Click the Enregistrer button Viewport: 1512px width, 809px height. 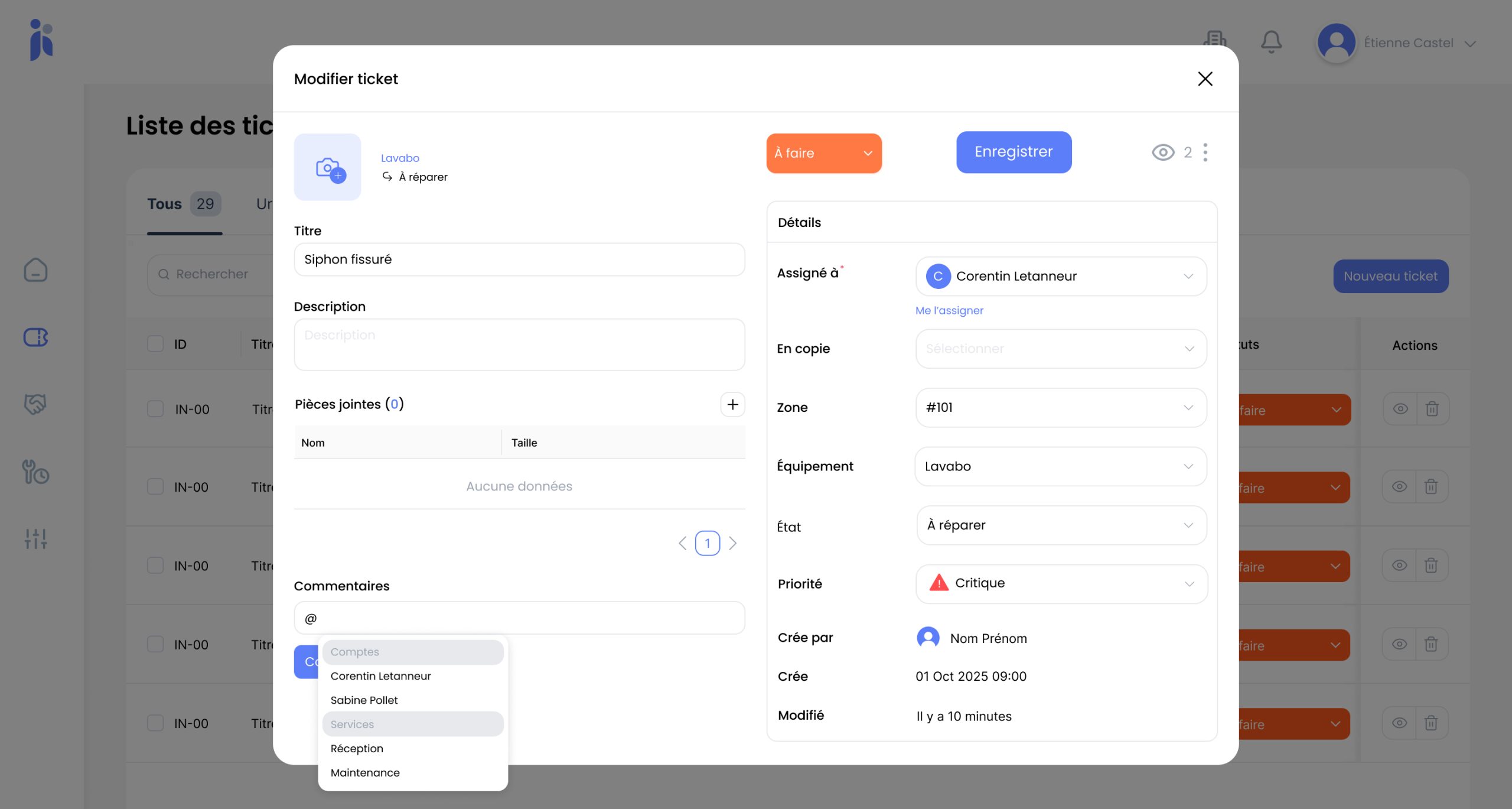point(1014,152)
